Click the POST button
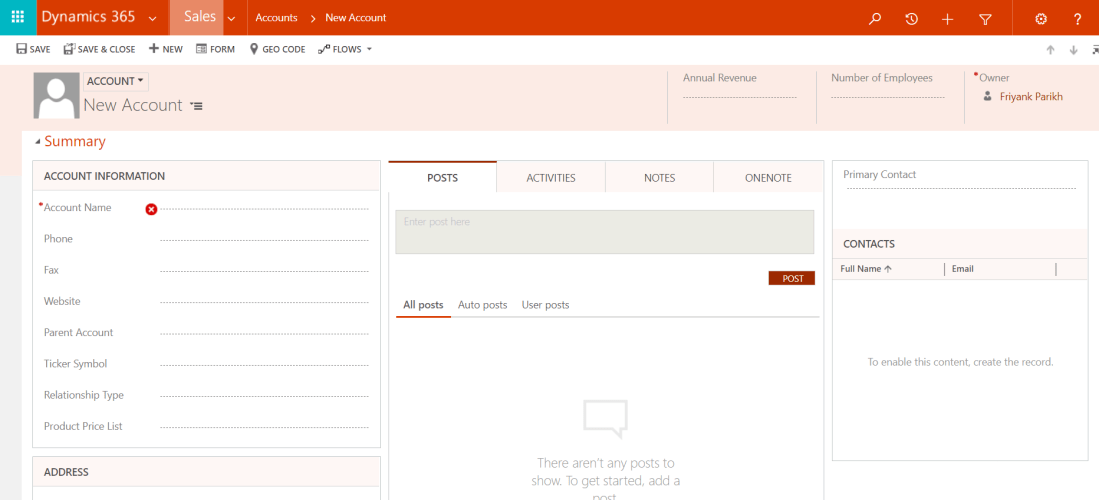Viewport: 1099px width, 500px height. [x=792, y=279]
